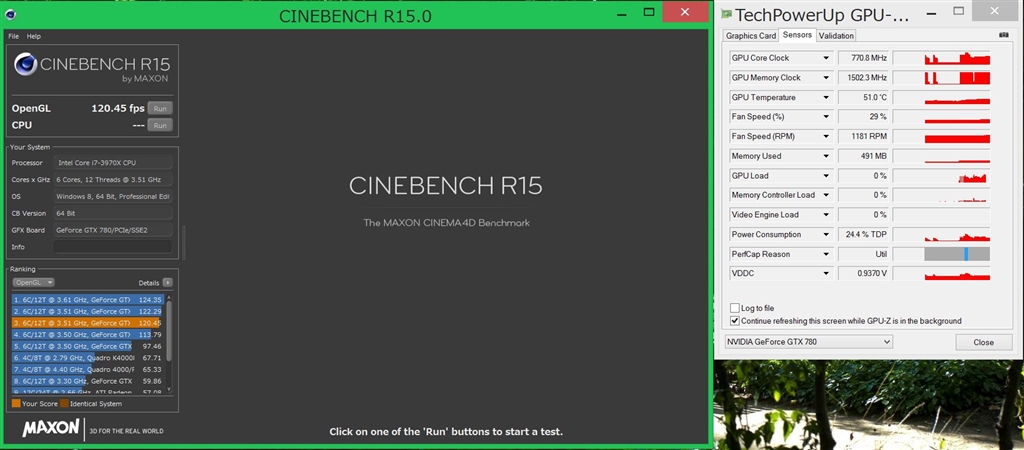
Task: Click the MAXON logo at bottom
Action: point(50,429)
